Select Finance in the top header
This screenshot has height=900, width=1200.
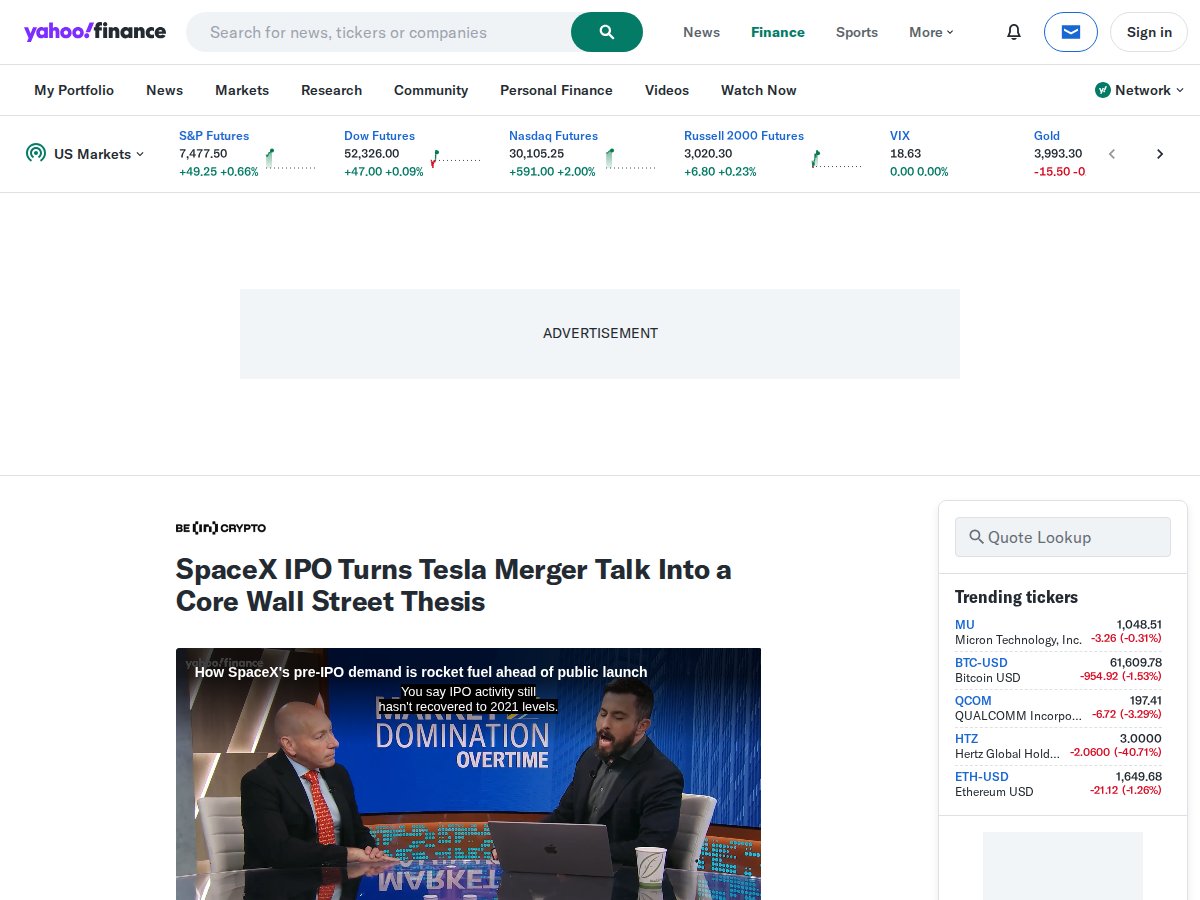(x=778, y=32)
